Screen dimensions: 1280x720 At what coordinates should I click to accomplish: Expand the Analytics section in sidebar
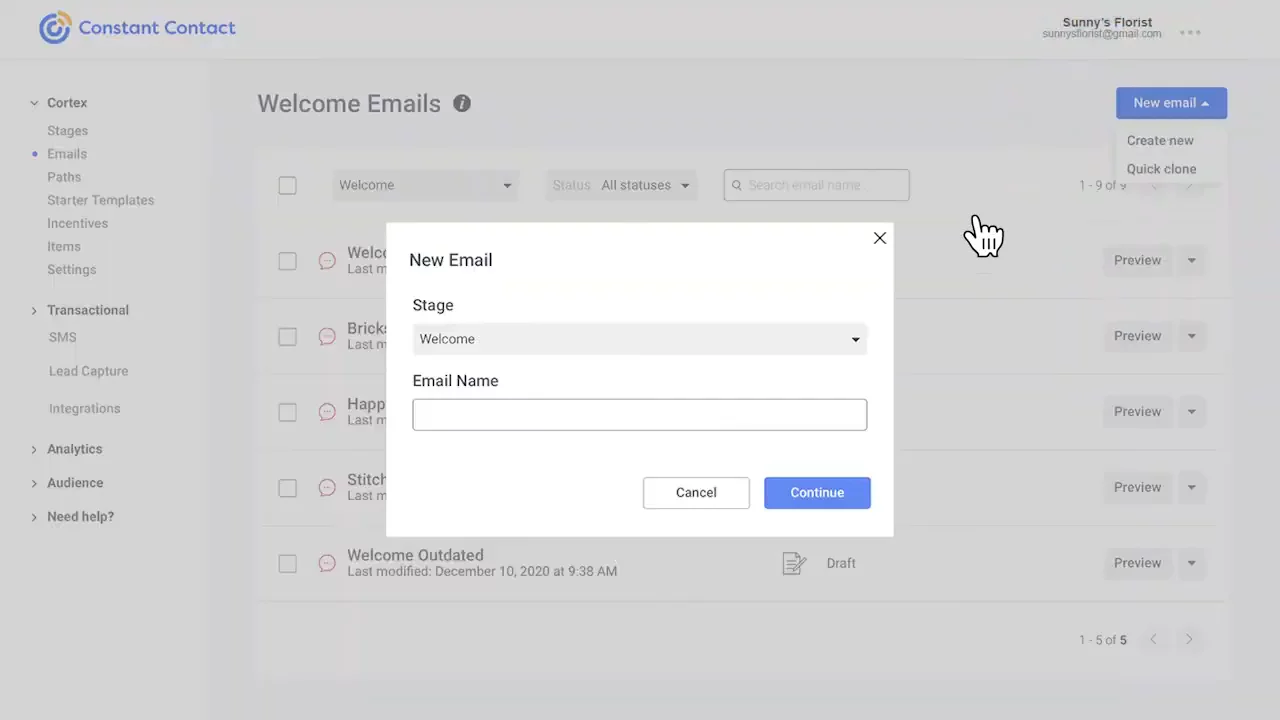[74, 449]
